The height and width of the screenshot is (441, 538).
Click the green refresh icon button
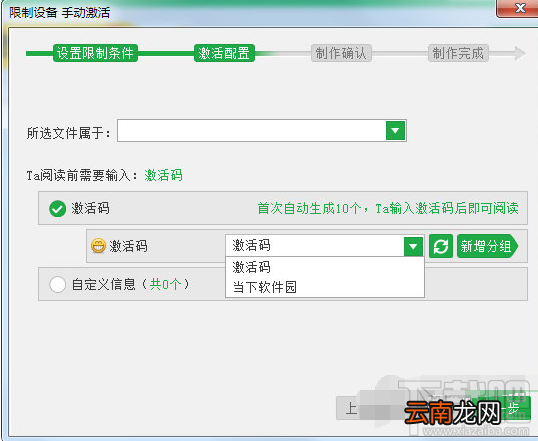click(441, 246)
